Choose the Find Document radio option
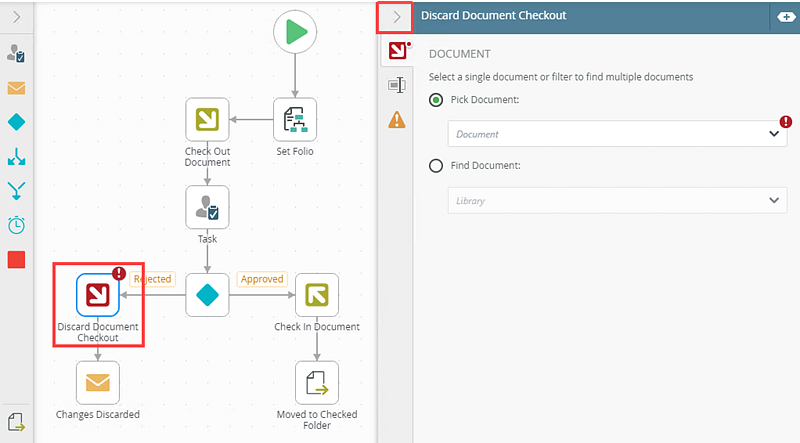 pos(436,166)
